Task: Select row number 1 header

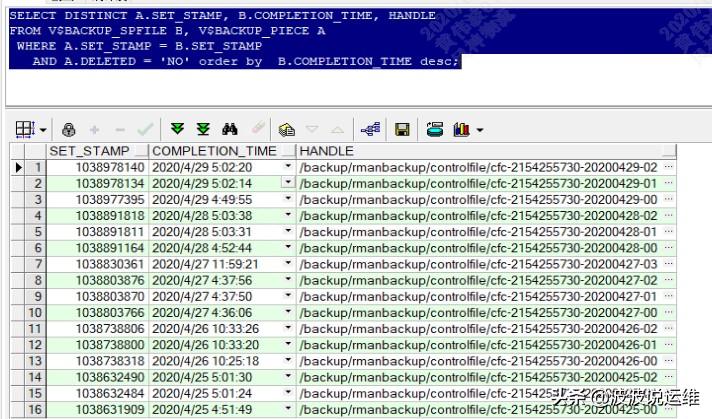Action: point(35,167)
